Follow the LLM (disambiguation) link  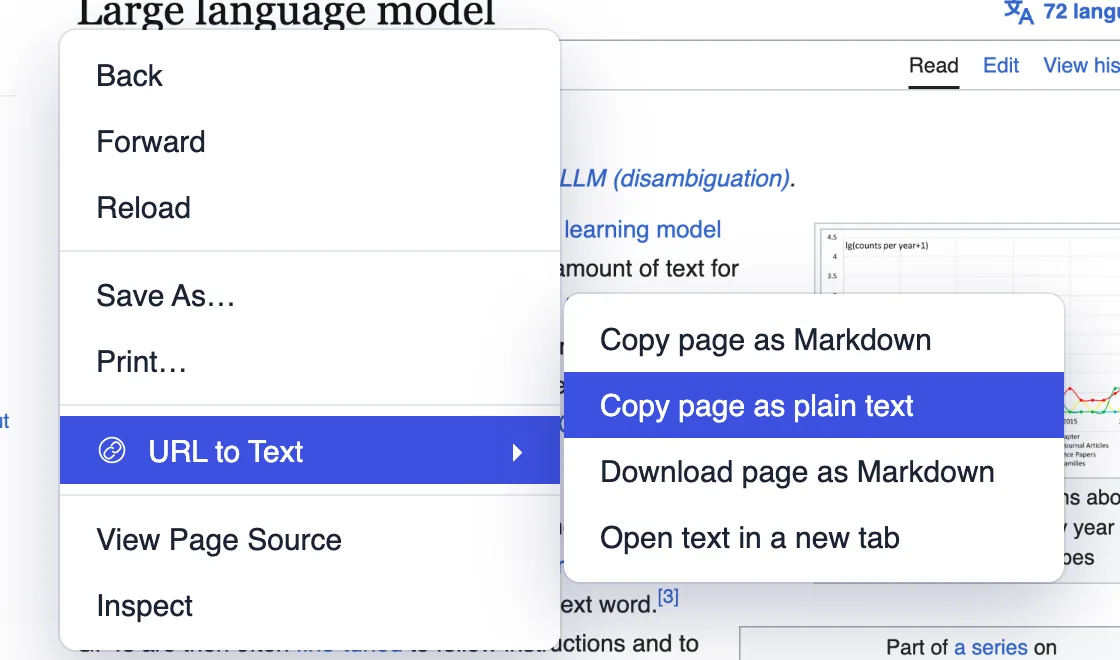pyautogui.click(x=676, y=179)
